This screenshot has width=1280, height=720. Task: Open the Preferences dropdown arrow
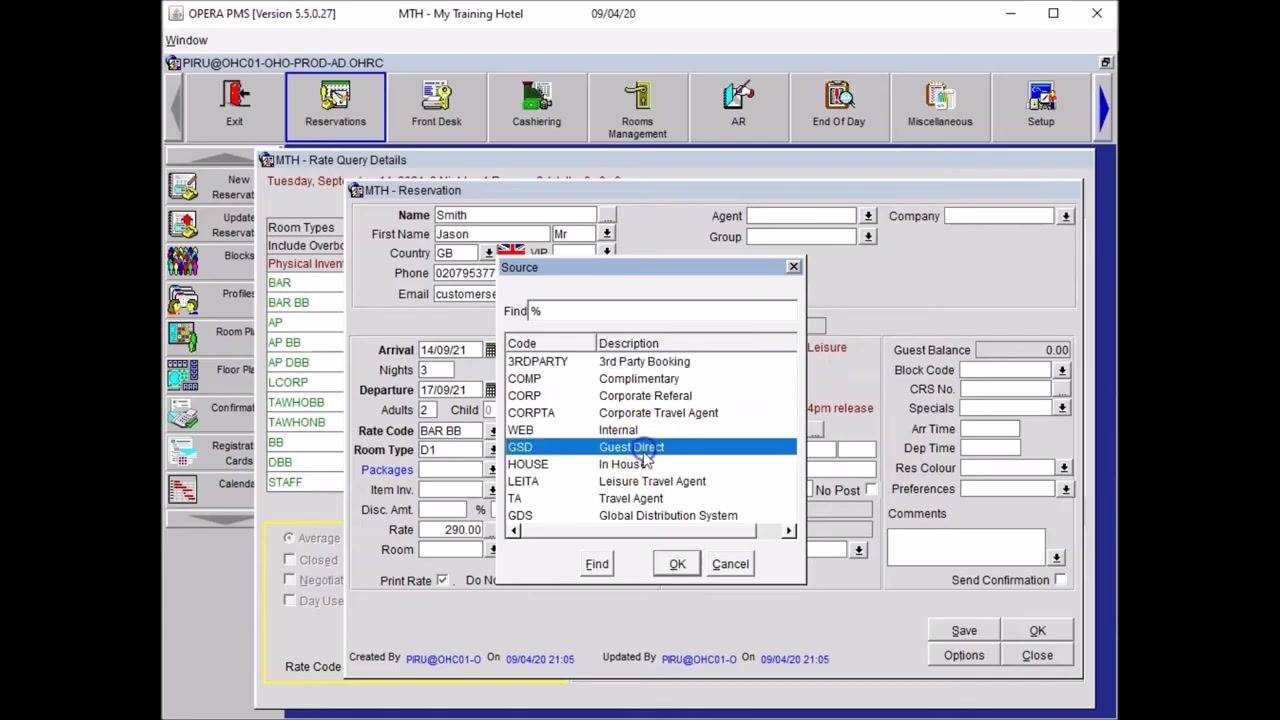1066,489
